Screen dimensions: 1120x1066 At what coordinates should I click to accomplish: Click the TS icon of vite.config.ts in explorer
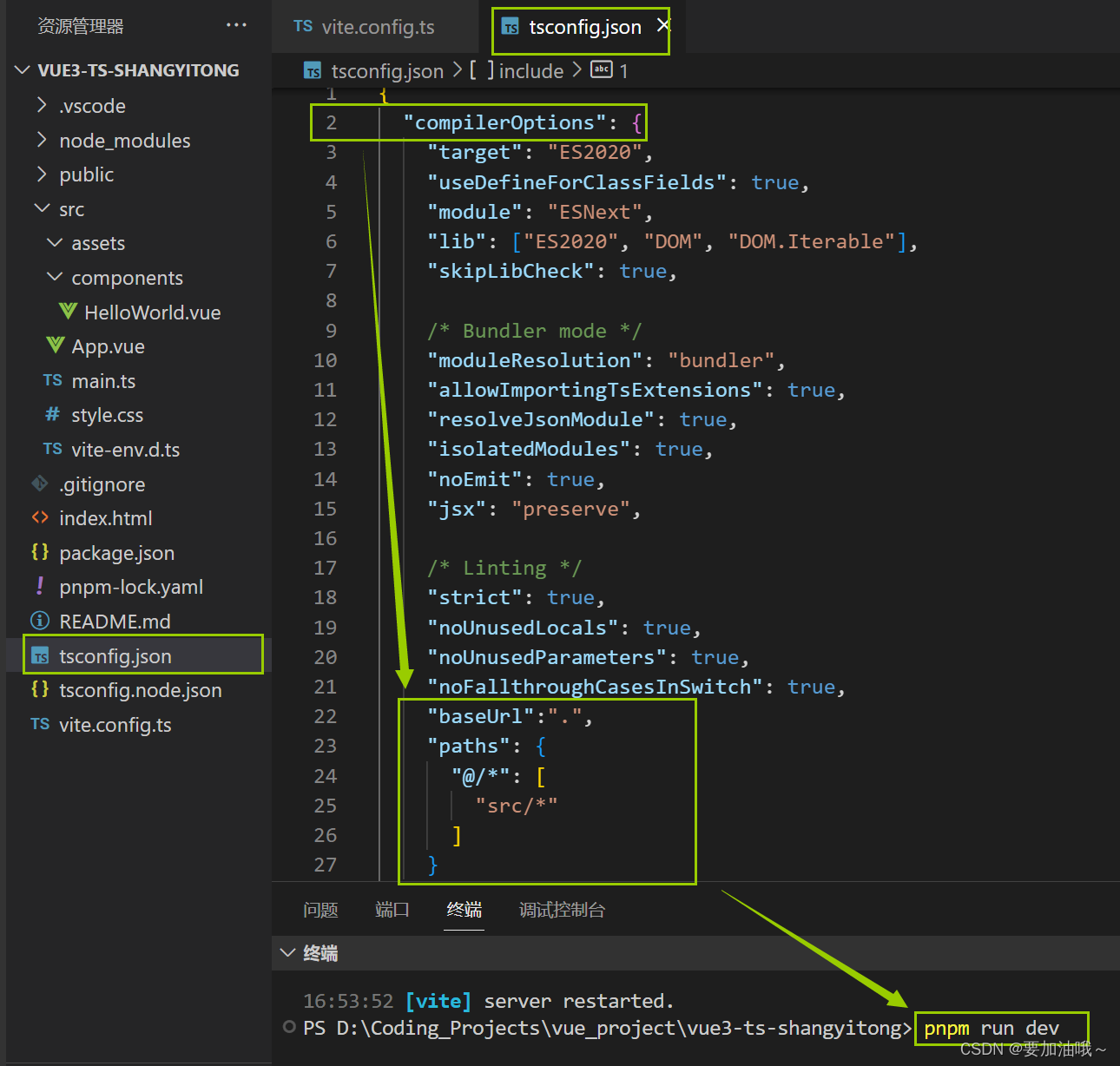coord(40,724)
